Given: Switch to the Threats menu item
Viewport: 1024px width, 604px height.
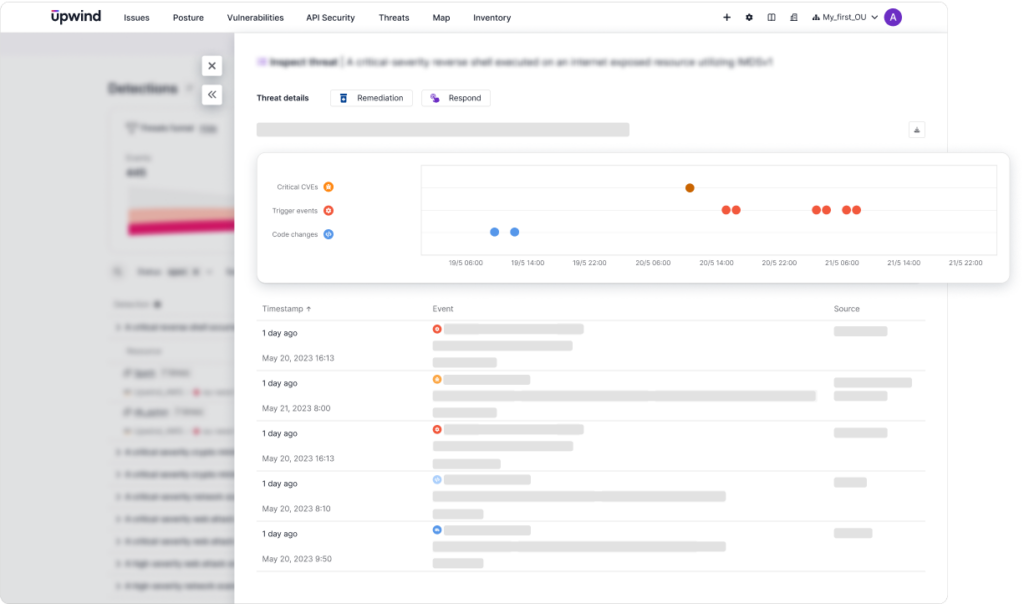Looking at the screenshot, I should click(x=393, y=17).
